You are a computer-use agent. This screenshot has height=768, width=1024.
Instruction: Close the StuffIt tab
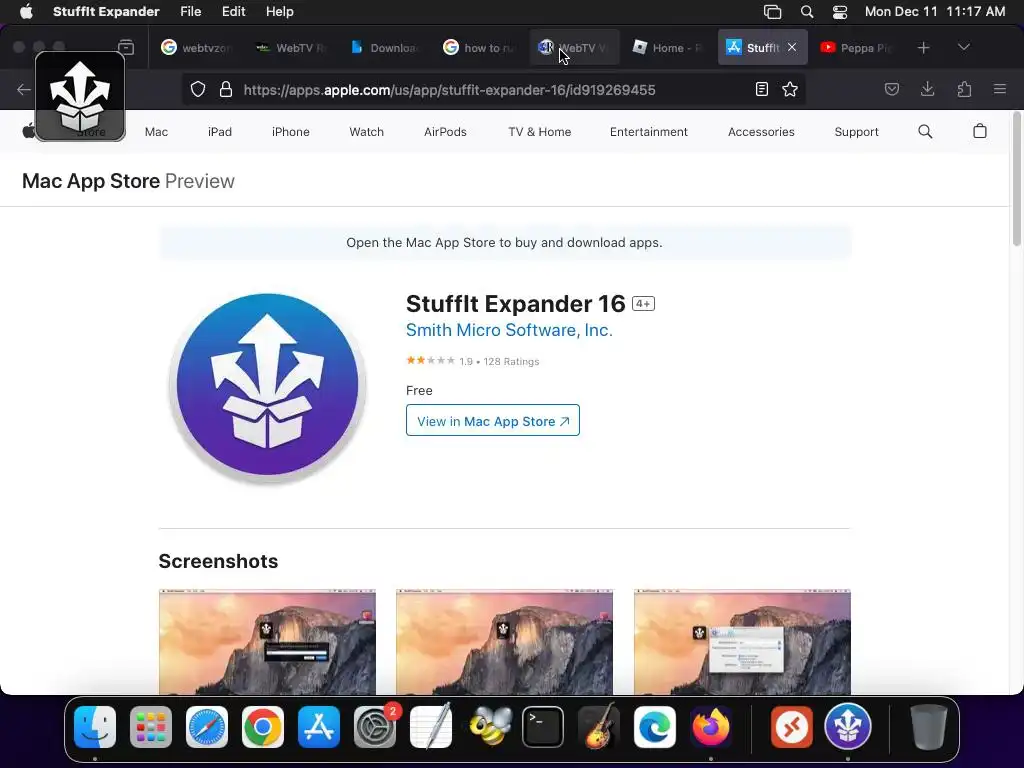click(792, 47)
